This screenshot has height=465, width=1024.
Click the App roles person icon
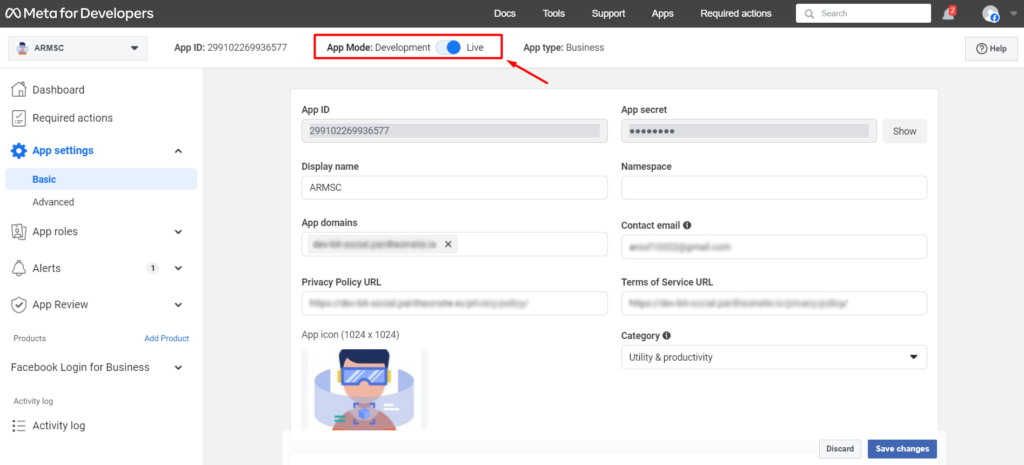point(19,231)
